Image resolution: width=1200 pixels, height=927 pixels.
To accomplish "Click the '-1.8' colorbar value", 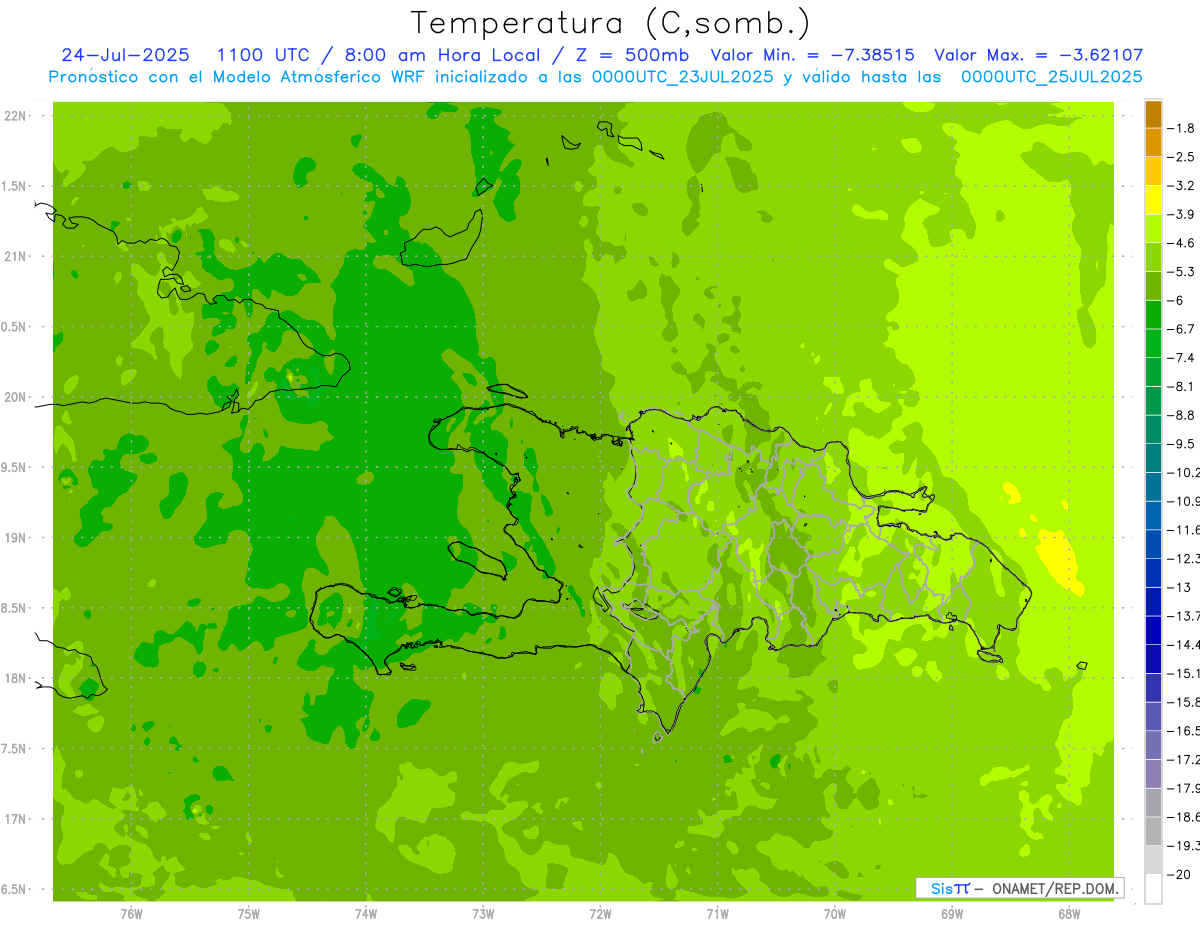I will point(1182,128).
